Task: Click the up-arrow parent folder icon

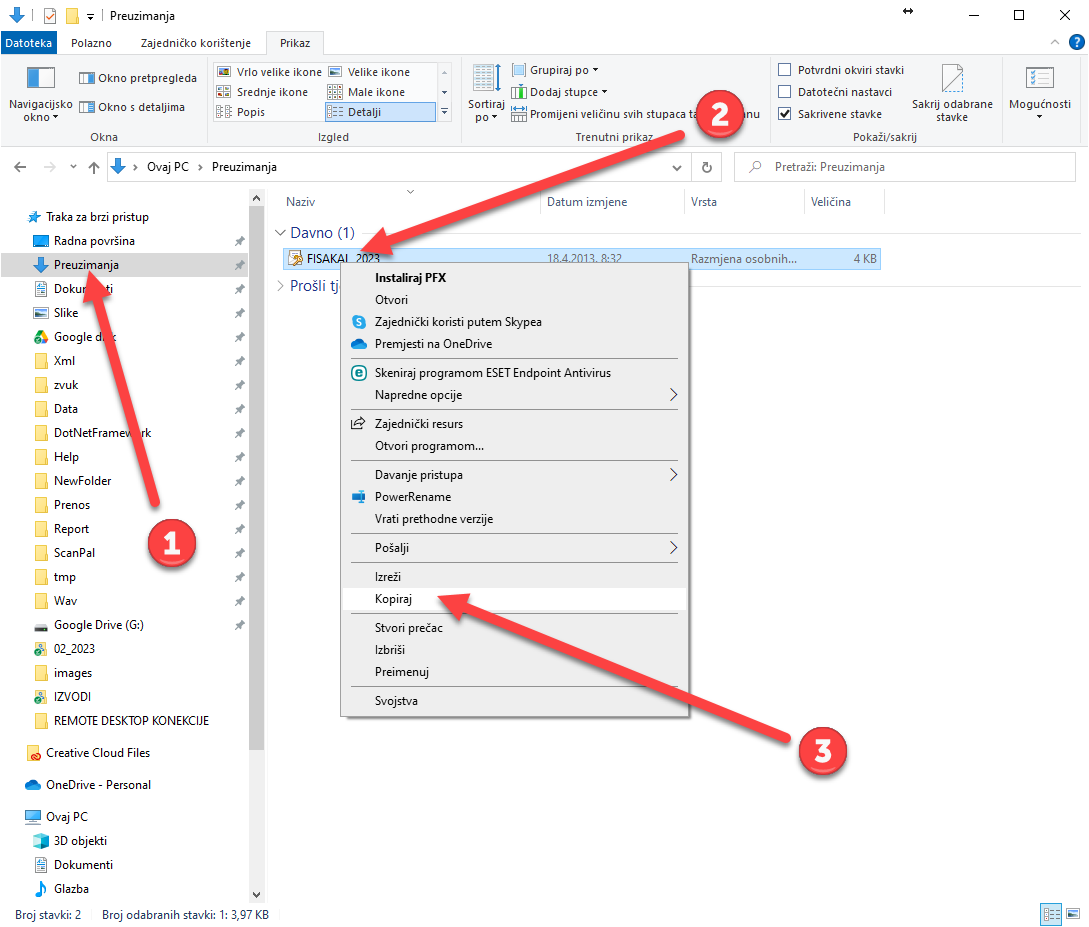Action: pyautogui.click(x=94, y=167)
